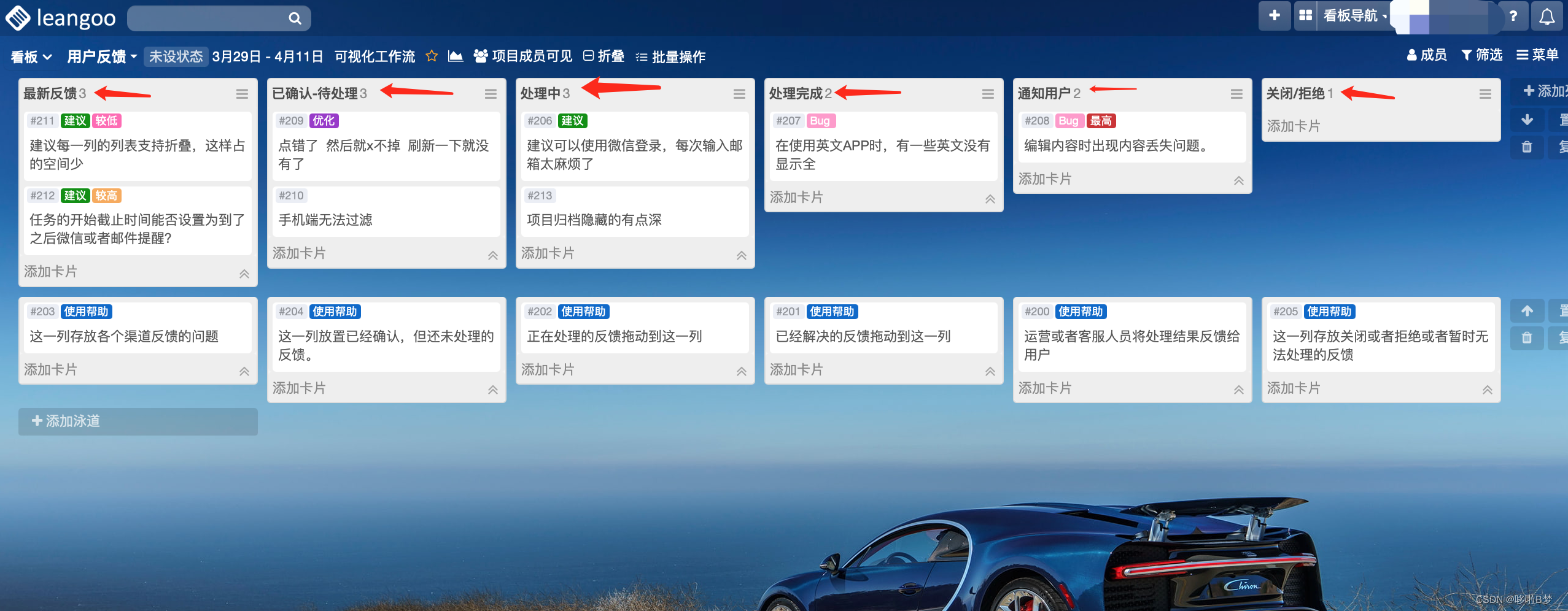The width and height of the screenshot is (1568, 611).
Task: Click the star icon to favorite board
Action: (432, 56)
